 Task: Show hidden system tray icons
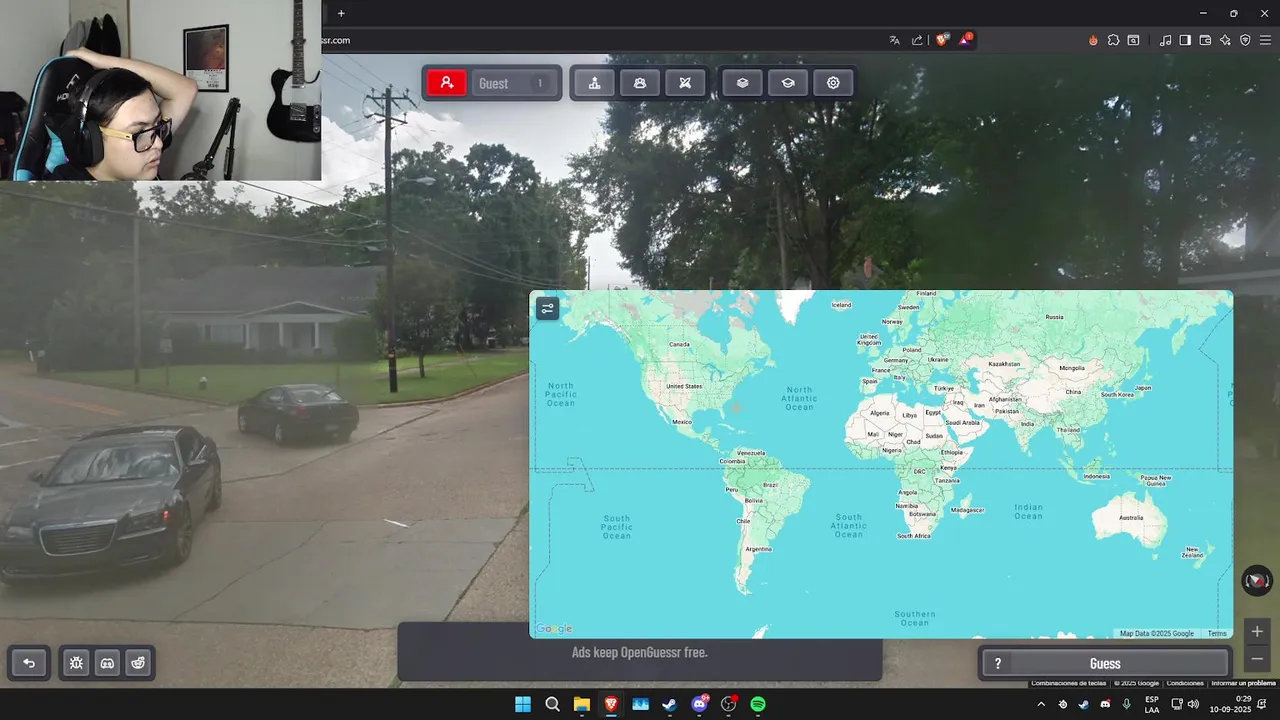click(1040, 704)
